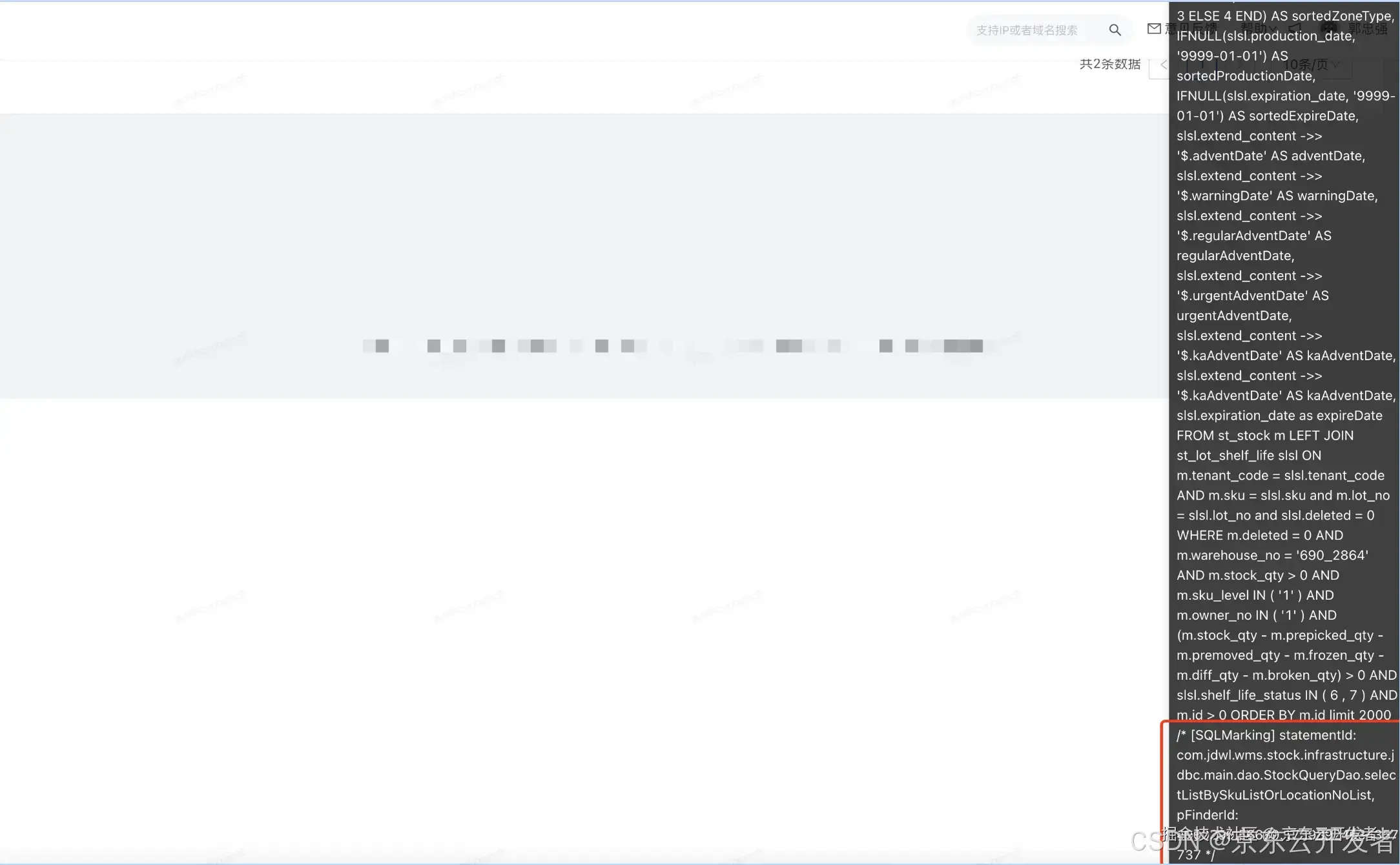Click tooltip line 'sortedProductionDate,'
This screenshot has height=865, width=1400.
coord(1246,76)
